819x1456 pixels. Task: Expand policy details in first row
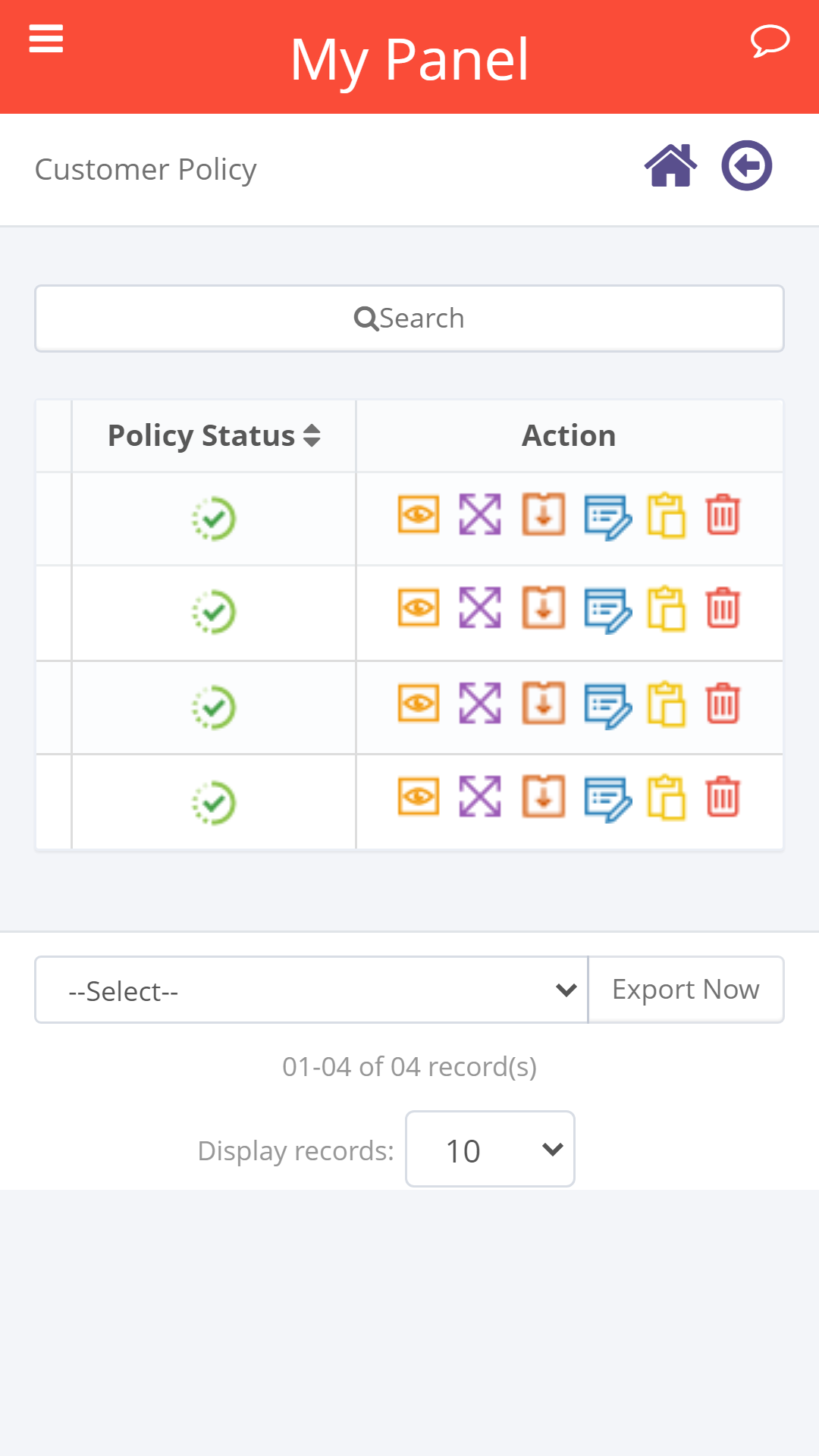point(480,514)
